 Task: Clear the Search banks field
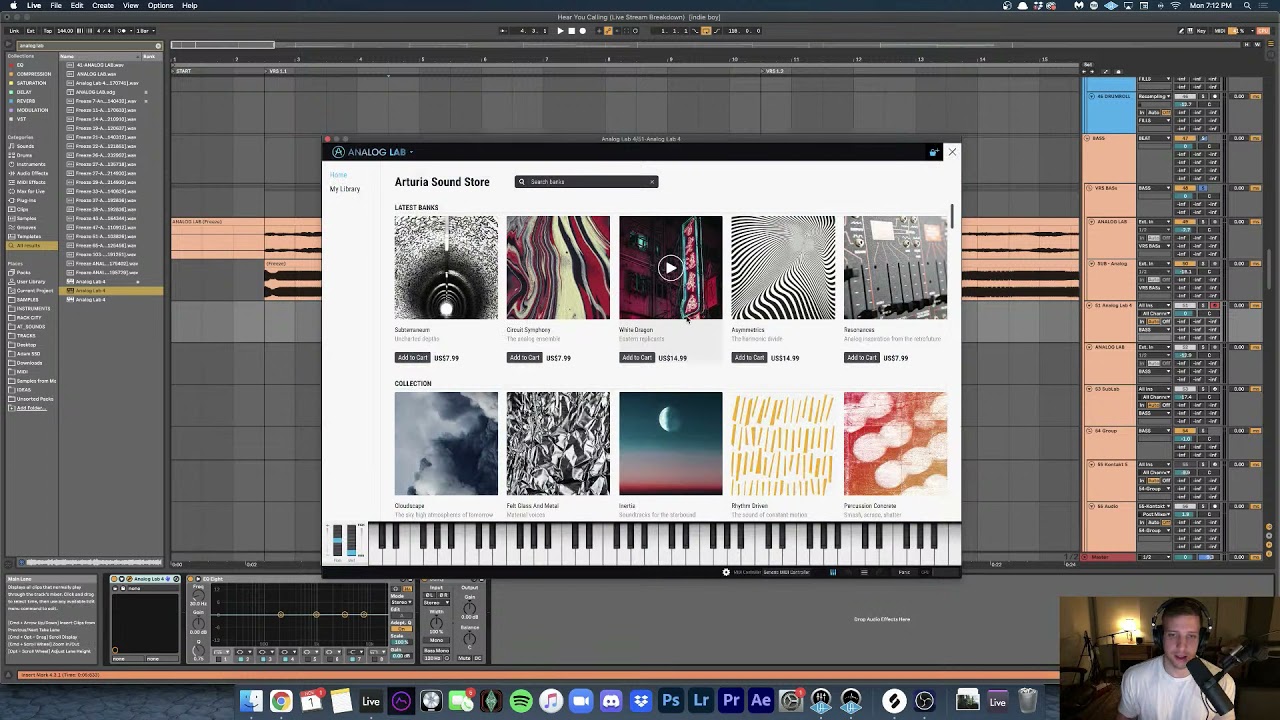652,182
